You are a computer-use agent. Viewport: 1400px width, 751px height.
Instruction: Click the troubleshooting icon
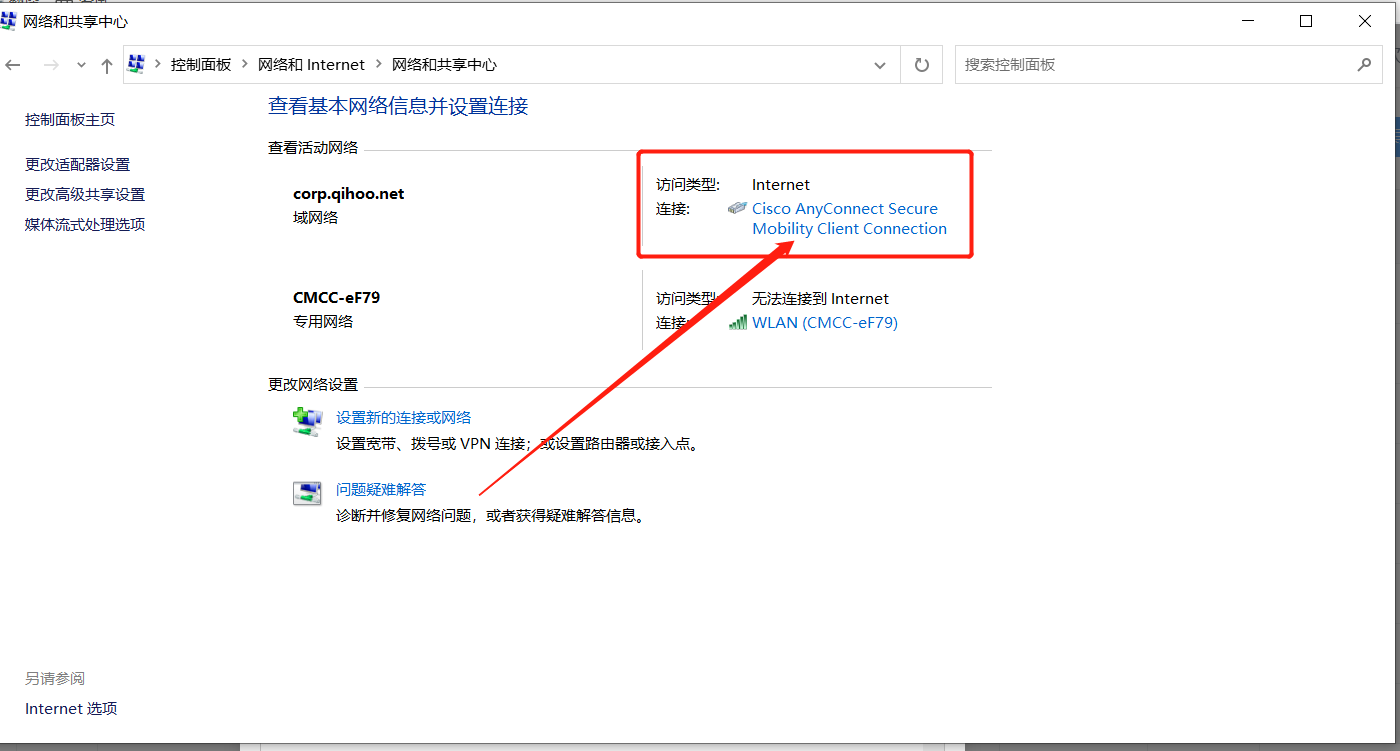click(x=307, y=492)
